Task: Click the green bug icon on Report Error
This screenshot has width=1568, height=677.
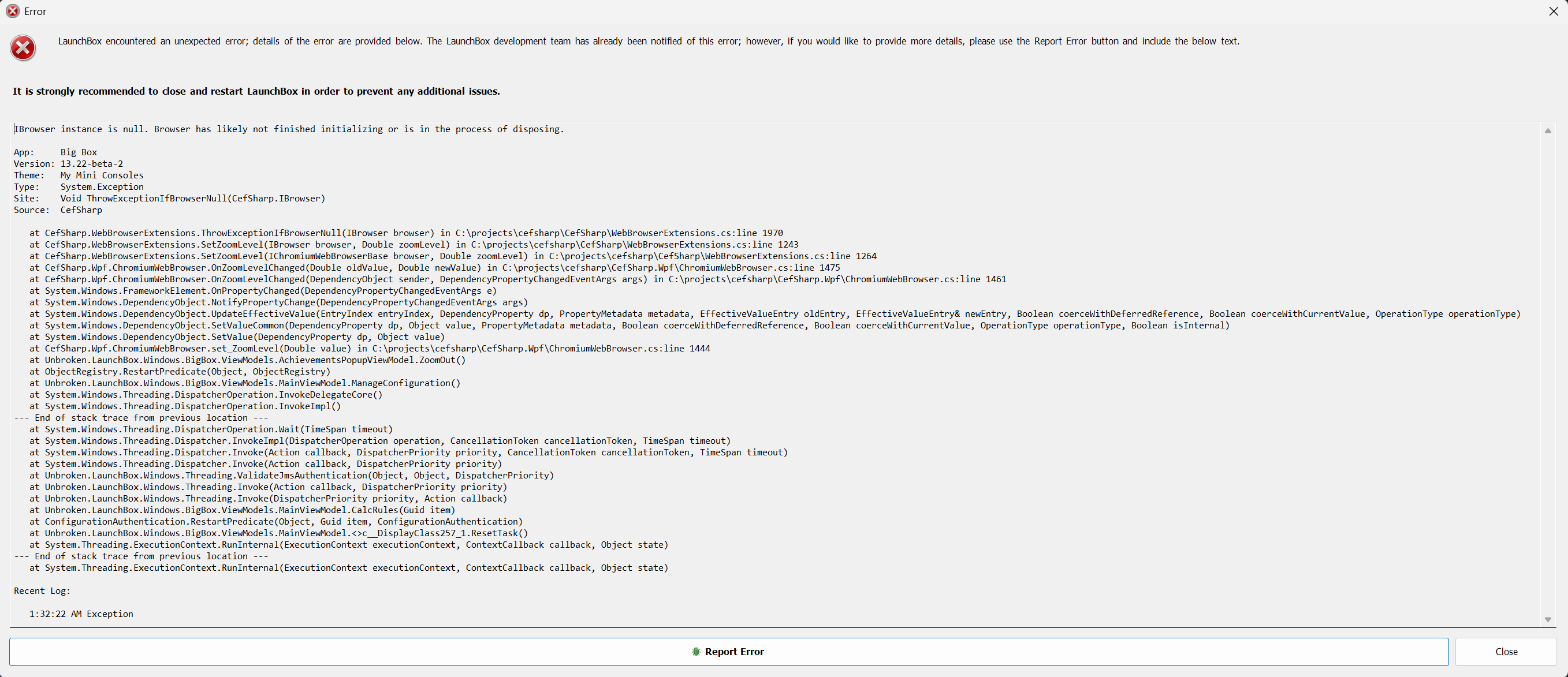Action: click(696, 652)
